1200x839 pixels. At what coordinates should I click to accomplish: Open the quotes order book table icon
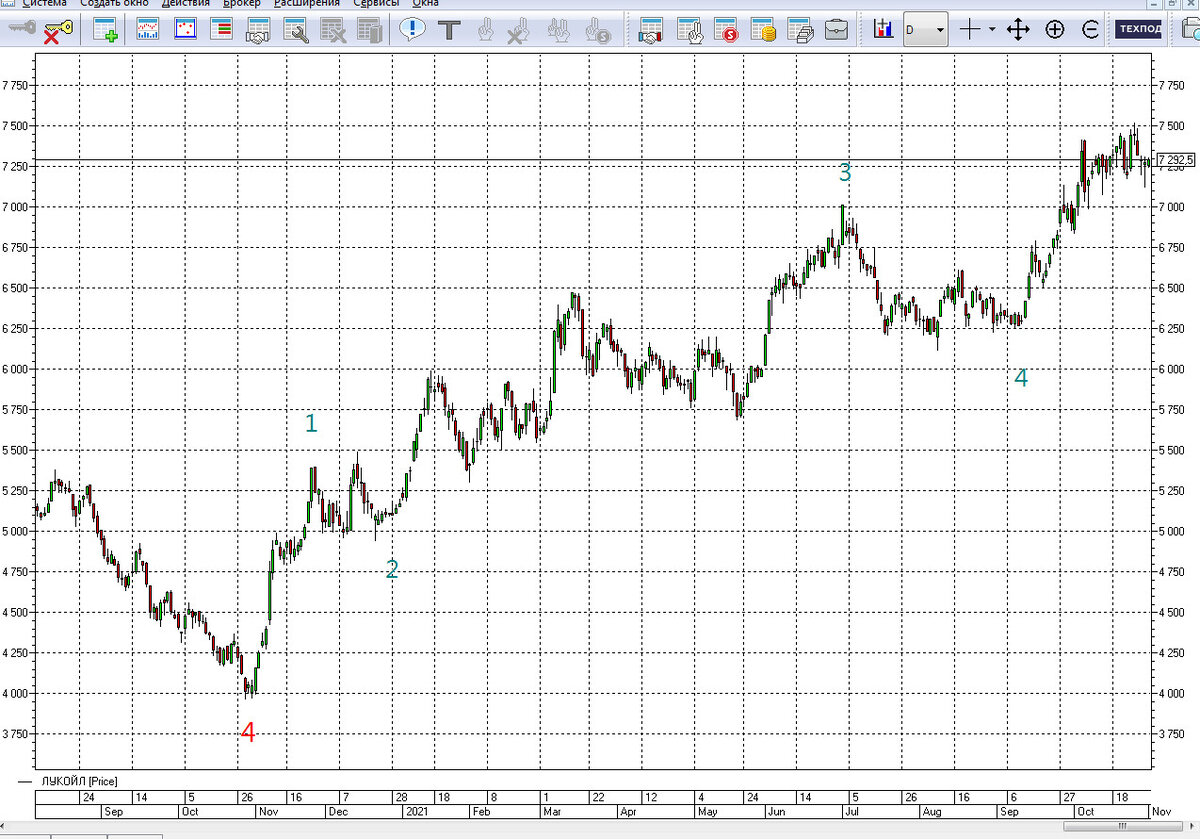click(x=221, y=30)
